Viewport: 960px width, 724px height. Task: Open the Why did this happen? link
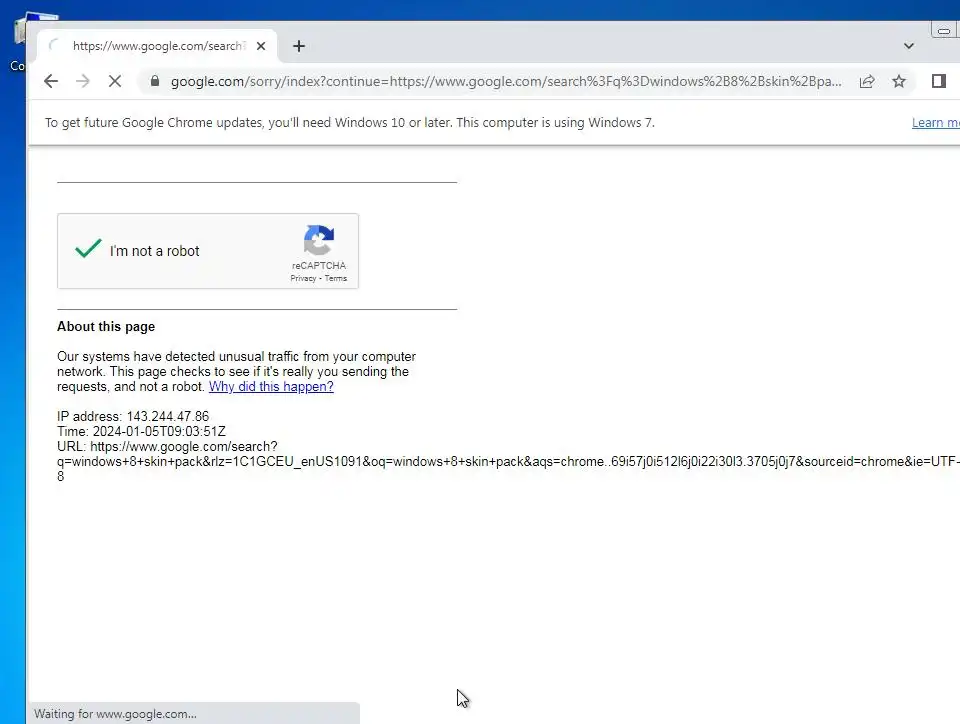[271, 387]
